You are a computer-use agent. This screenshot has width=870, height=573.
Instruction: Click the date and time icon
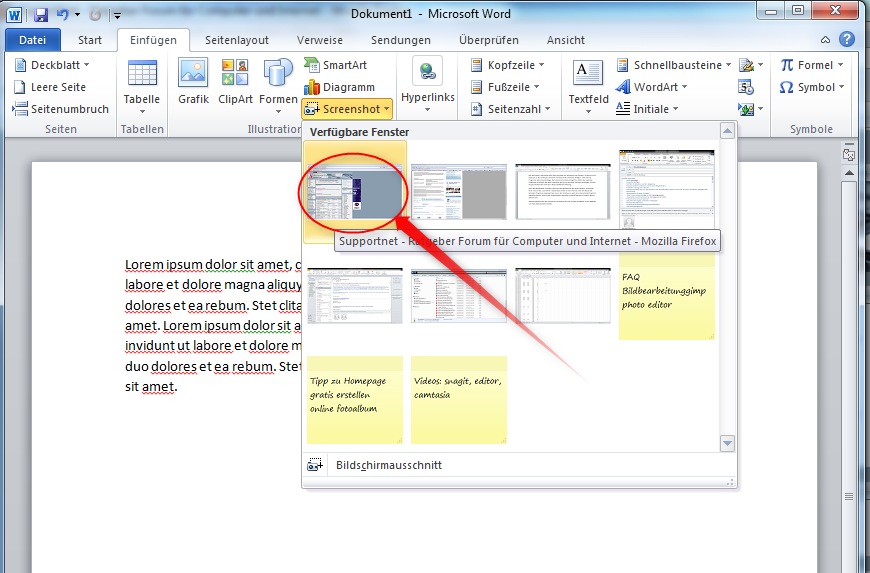(x=746, y=87)
